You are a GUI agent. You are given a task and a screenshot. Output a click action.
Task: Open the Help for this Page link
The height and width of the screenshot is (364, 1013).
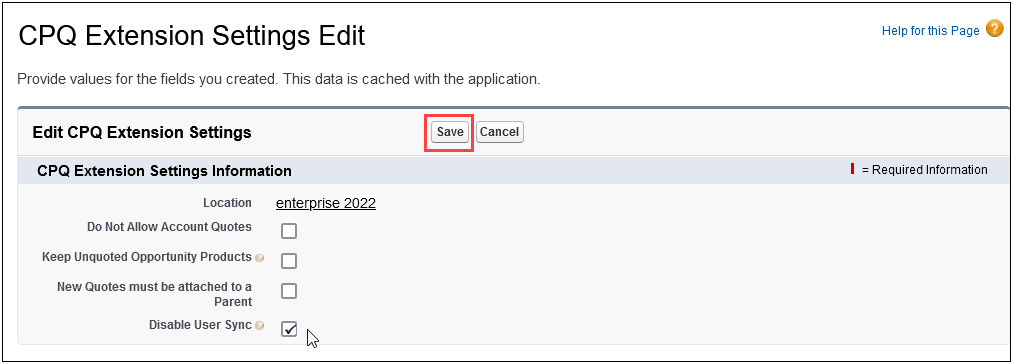[930, 30]
